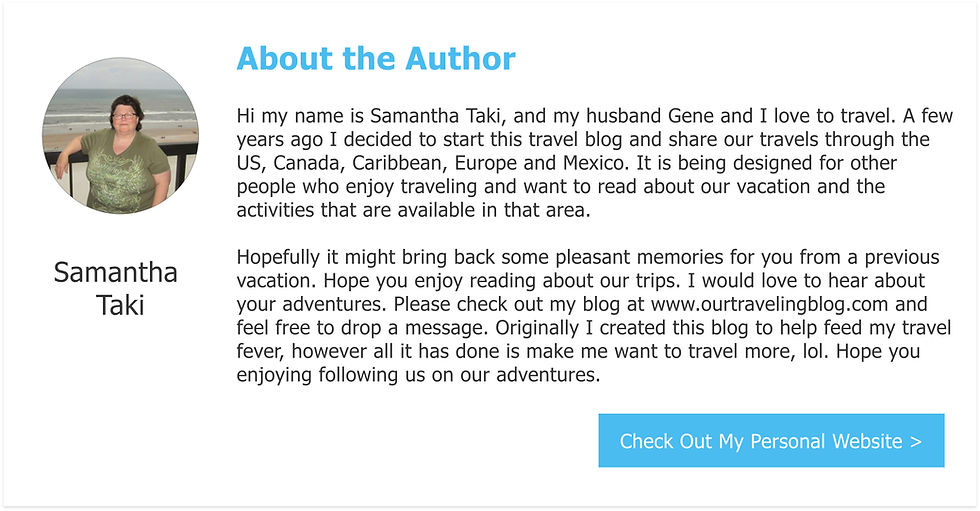
Task: Click the phrase pleasant memories in the bio
Action: click(577, 257)
